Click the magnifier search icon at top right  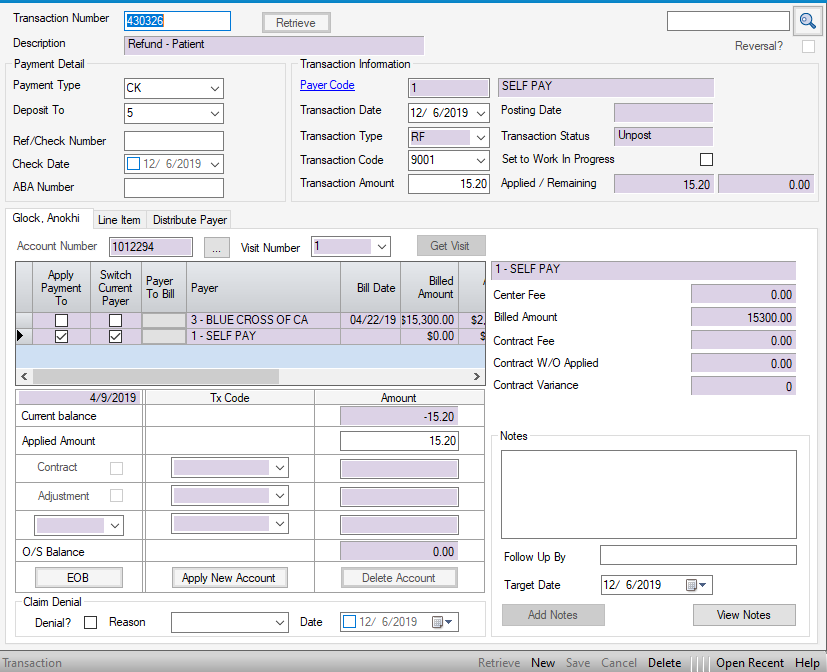point(807,21)
